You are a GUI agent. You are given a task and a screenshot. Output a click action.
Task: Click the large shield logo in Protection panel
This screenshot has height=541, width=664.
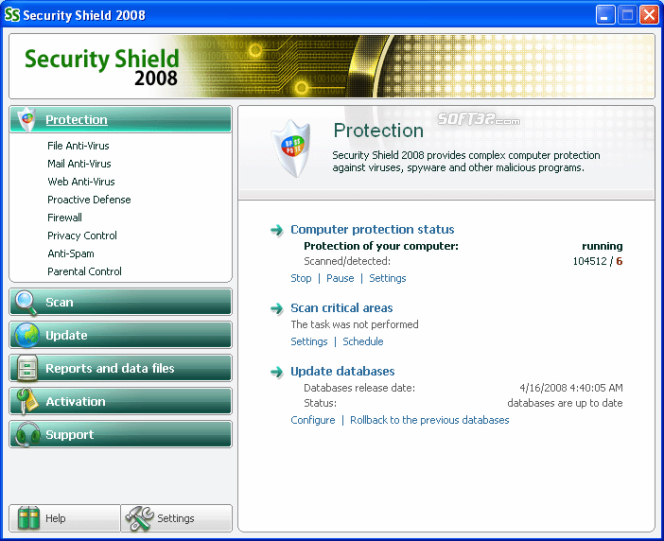(x=291, y=148)
